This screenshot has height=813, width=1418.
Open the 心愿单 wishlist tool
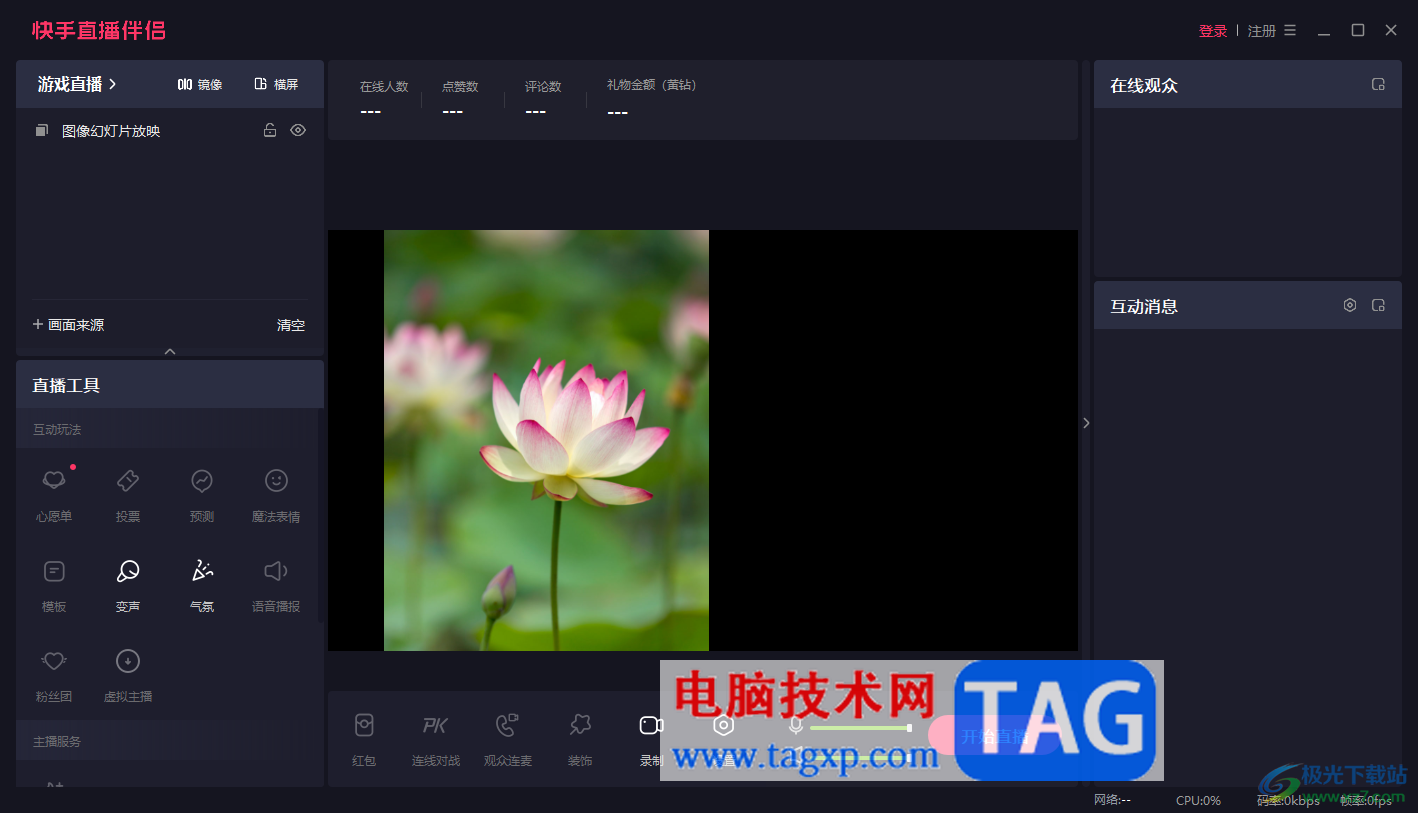click(x=54, y=494)
